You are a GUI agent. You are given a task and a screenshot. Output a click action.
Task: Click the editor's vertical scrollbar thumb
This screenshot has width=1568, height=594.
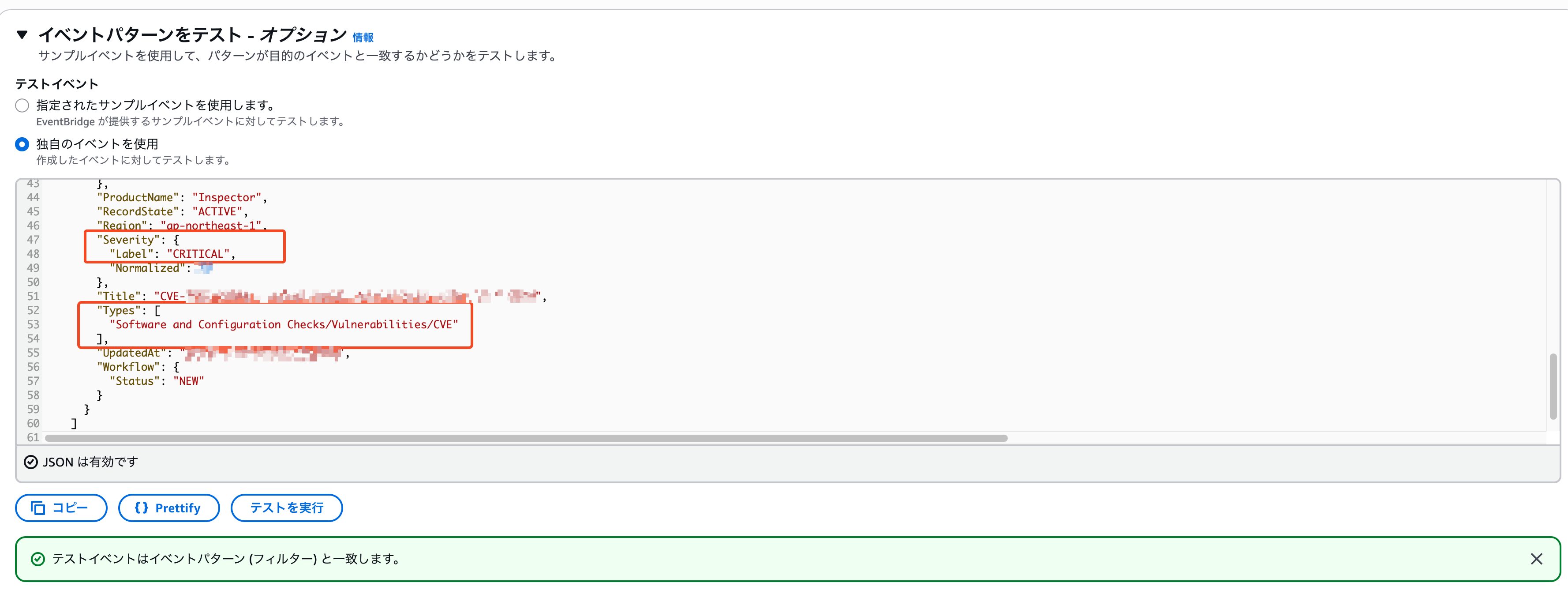[x=1553, y=386]
